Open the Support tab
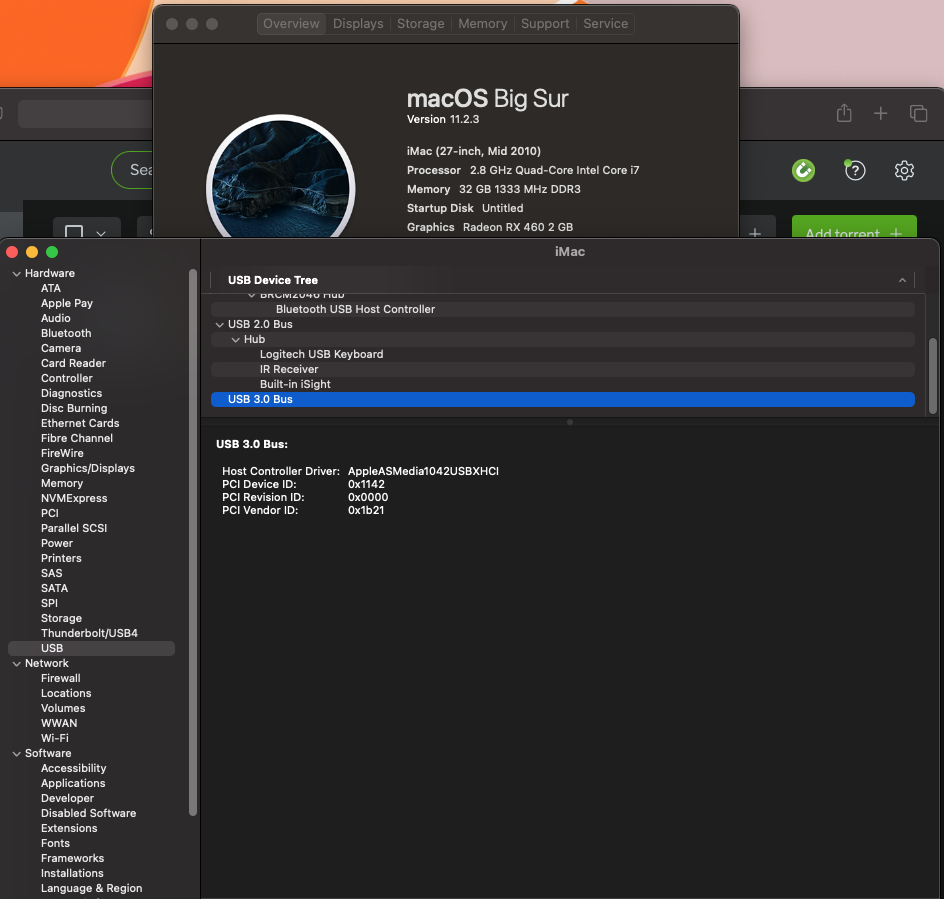 tap(545, 23)
